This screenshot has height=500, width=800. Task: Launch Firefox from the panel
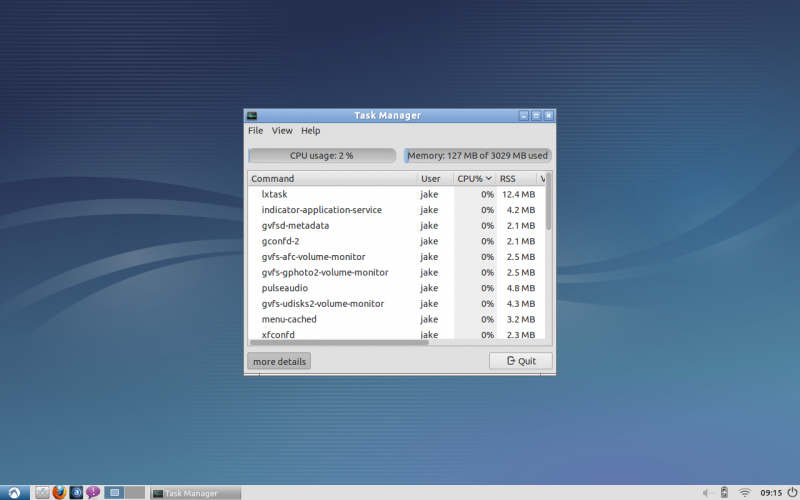59,492
